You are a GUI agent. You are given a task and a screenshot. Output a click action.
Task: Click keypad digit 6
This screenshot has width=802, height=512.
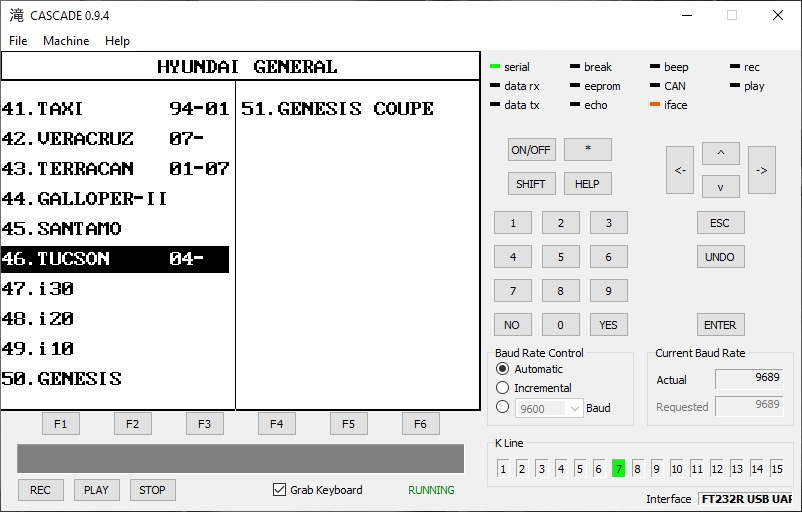608,257
